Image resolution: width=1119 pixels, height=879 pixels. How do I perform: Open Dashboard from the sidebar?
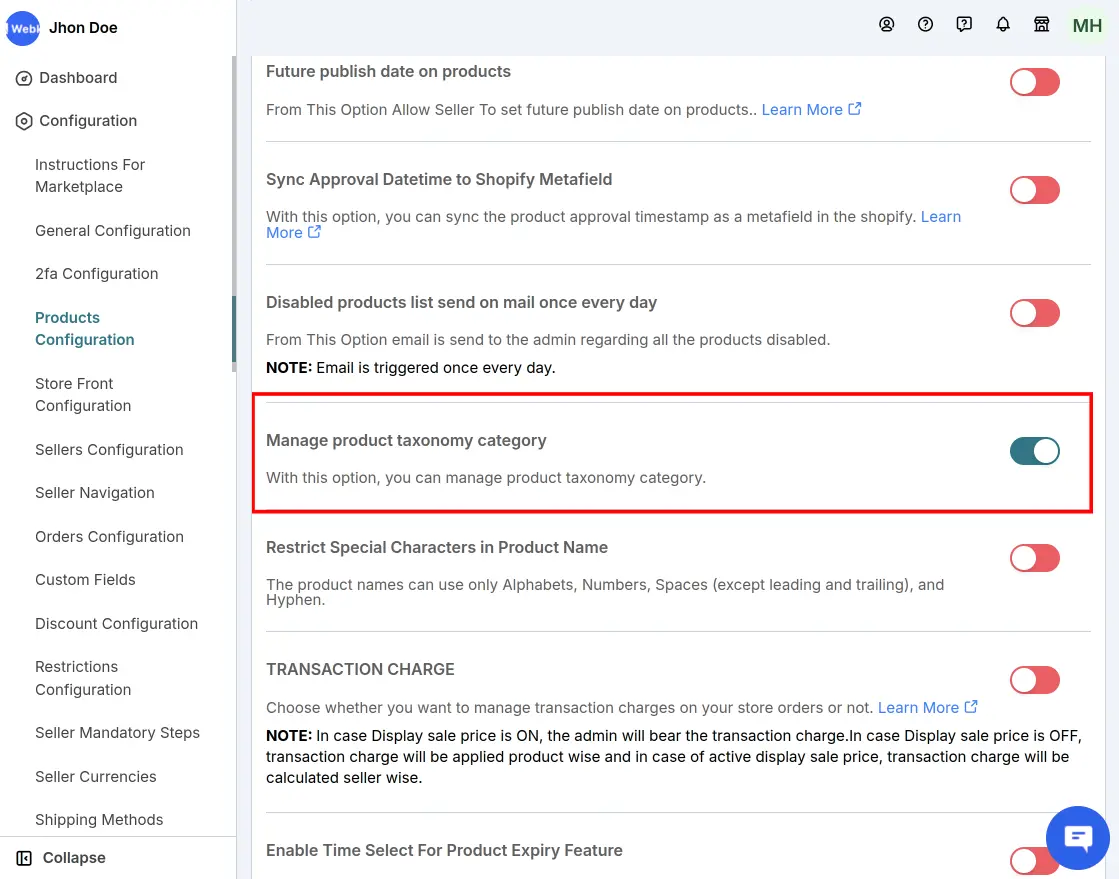(77, 78)
